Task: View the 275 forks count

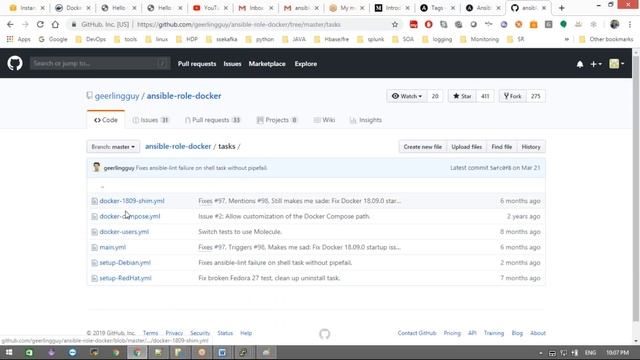Action: [536, 96]
